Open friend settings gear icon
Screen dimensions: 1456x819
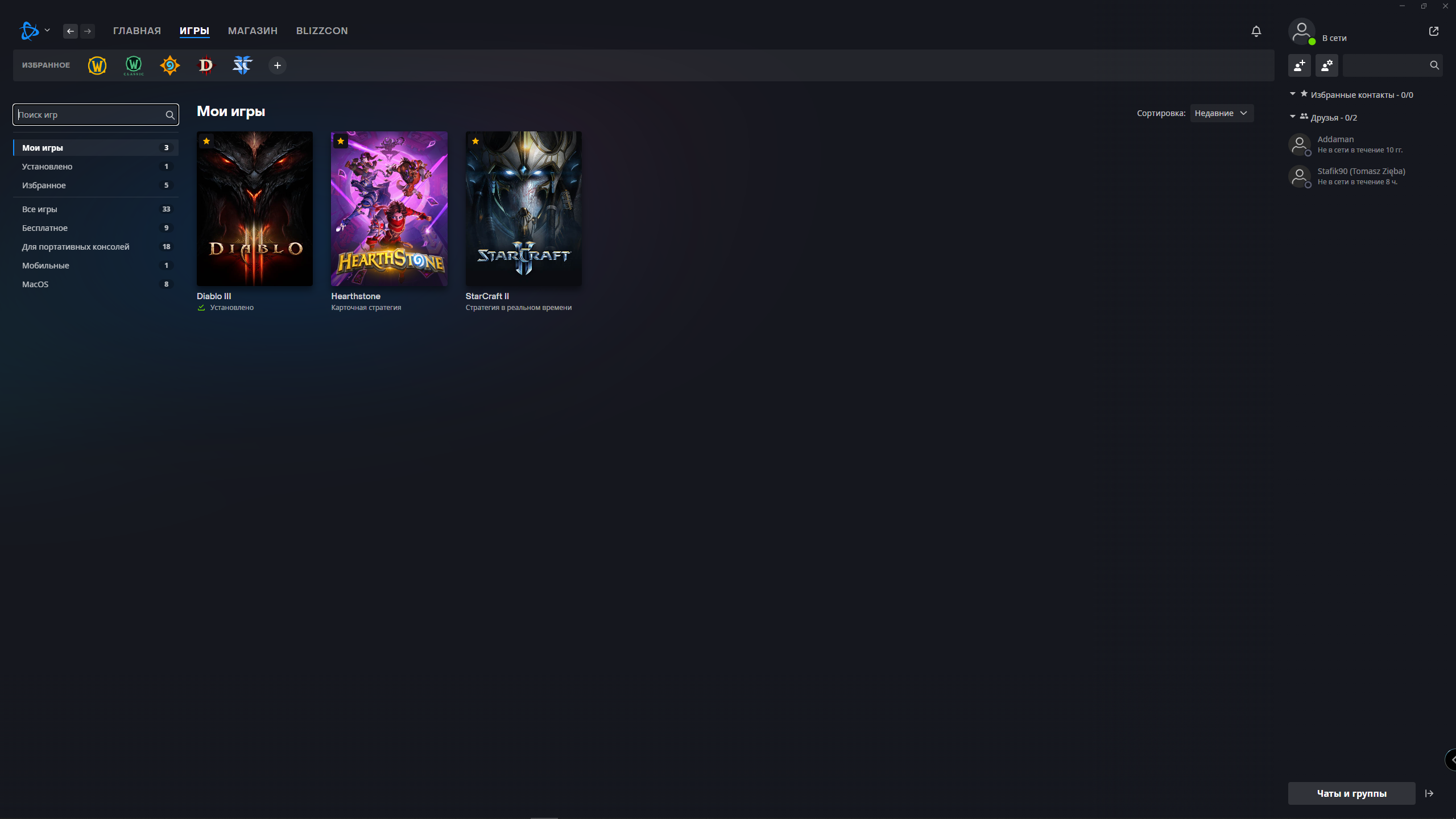(1327, 65)
